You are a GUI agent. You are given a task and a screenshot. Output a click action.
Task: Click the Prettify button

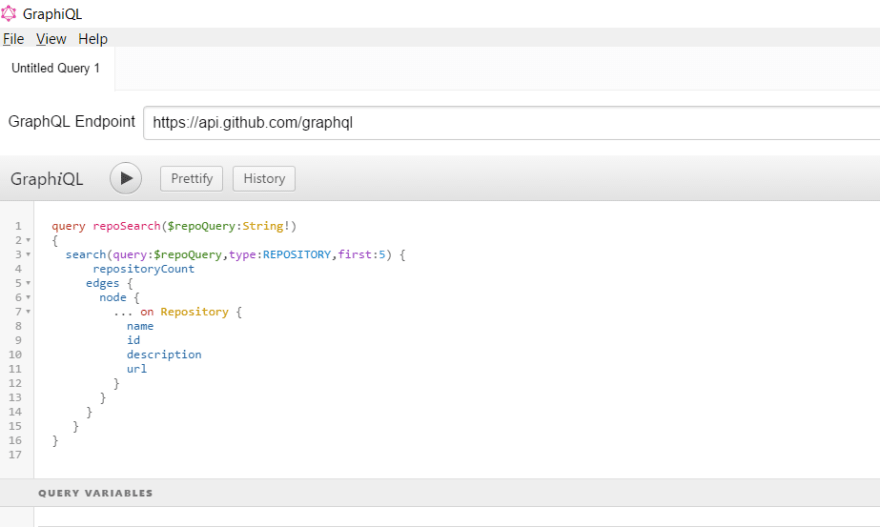coord(191,178)
